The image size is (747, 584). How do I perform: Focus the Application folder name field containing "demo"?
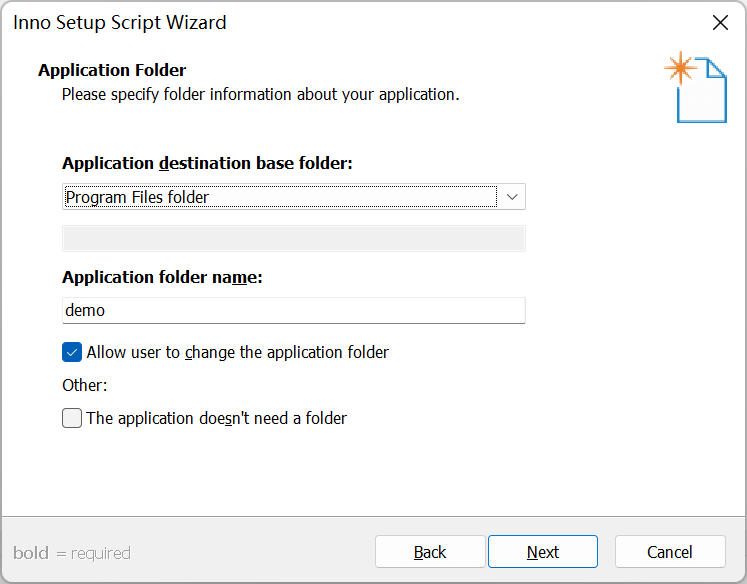point(293,310)
